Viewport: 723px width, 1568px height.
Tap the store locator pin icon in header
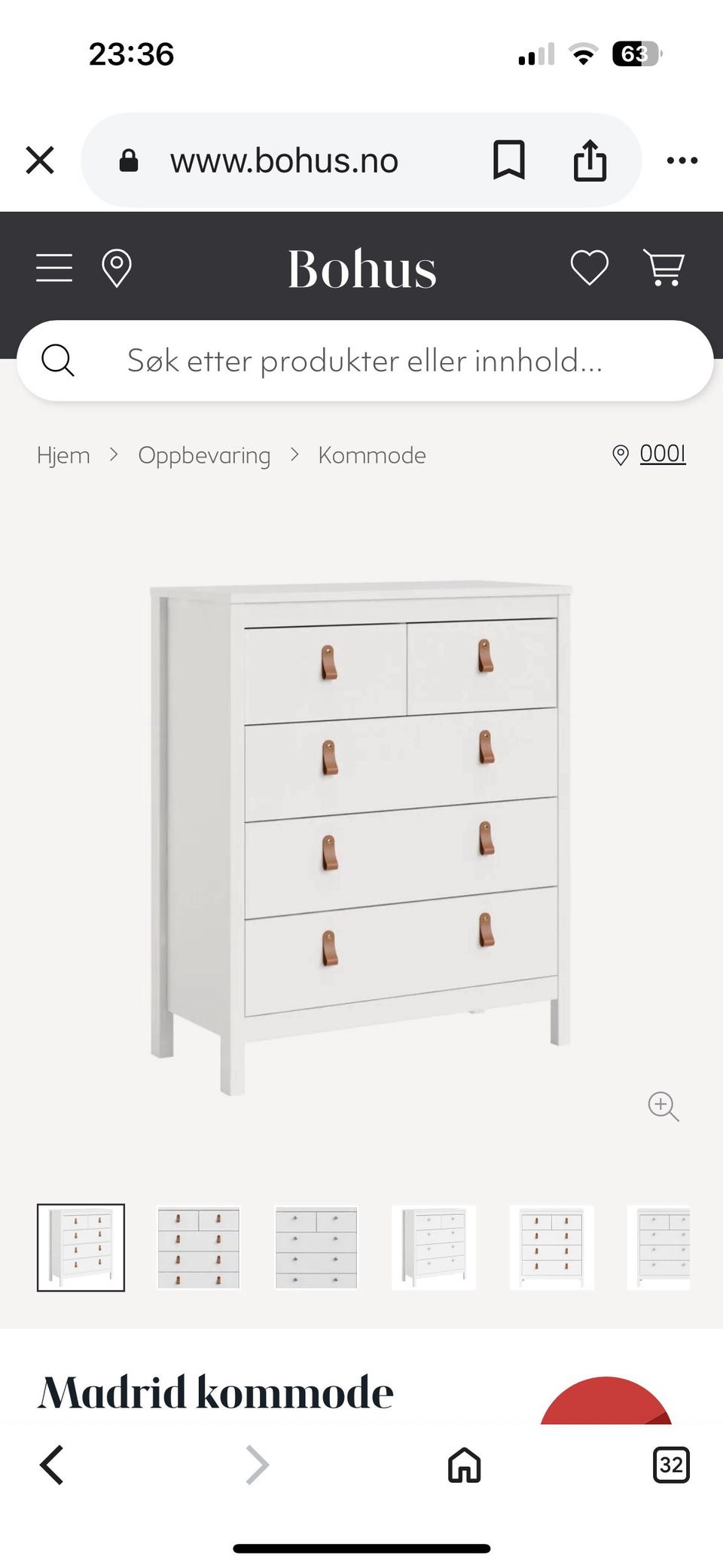[x=117, y=268]
